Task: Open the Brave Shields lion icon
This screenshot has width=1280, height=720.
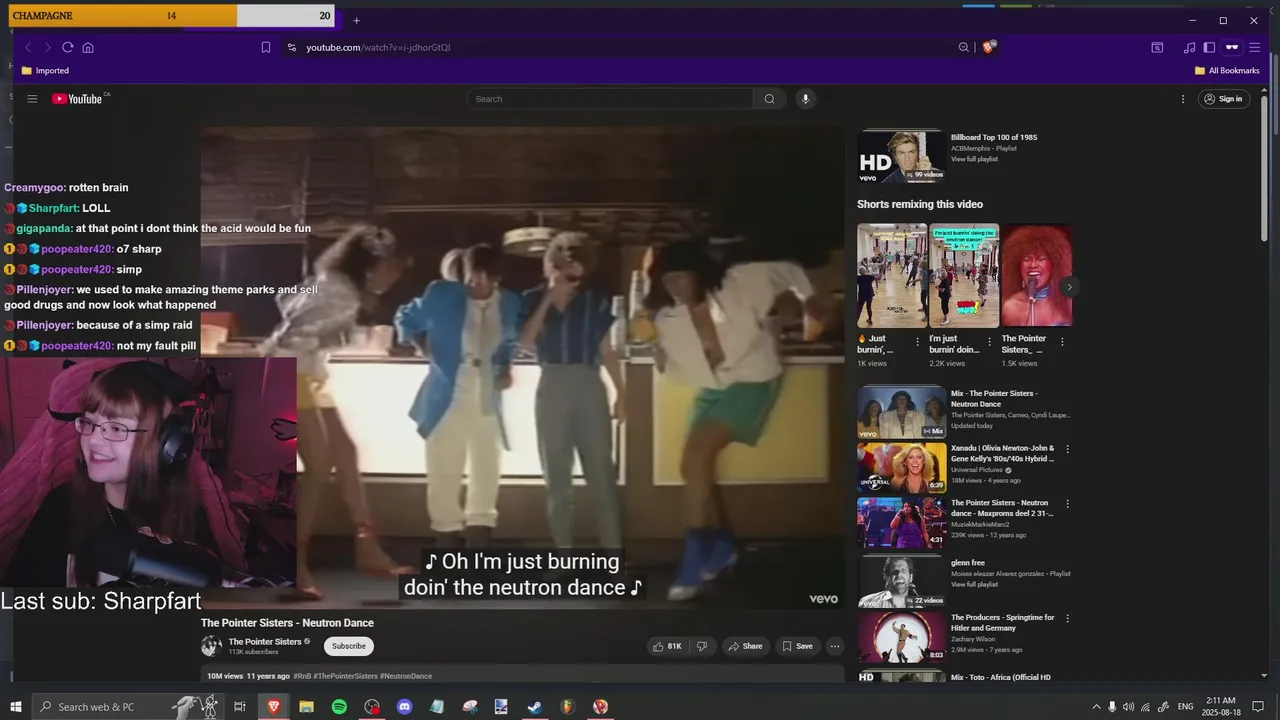Action: tap(989, 47)
